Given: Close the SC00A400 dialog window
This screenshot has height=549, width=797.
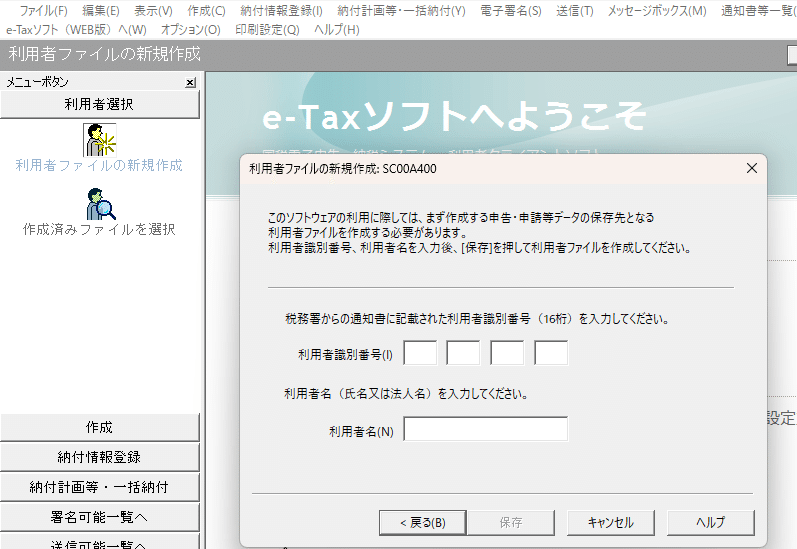Looking at the screenshot, I should [752, 168].
